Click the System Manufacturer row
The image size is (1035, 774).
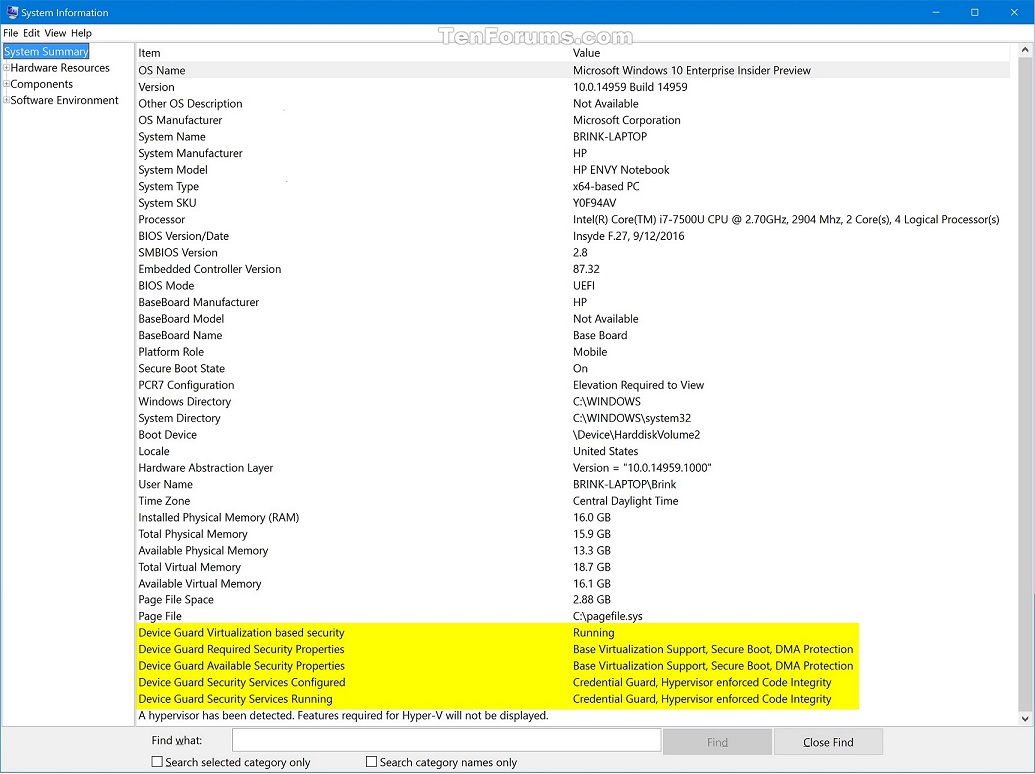tap(573, 153)
